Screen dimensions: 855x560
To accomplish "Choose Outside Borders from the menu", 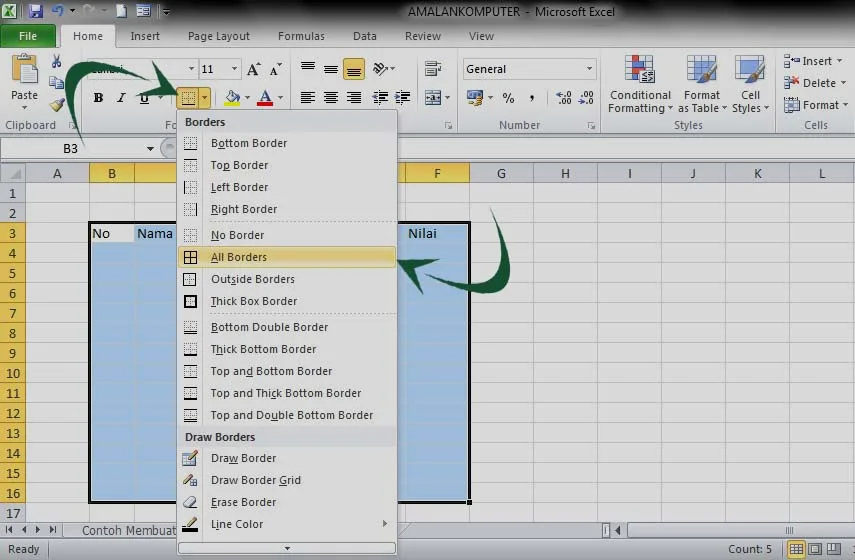I will [x=287, y=279].
